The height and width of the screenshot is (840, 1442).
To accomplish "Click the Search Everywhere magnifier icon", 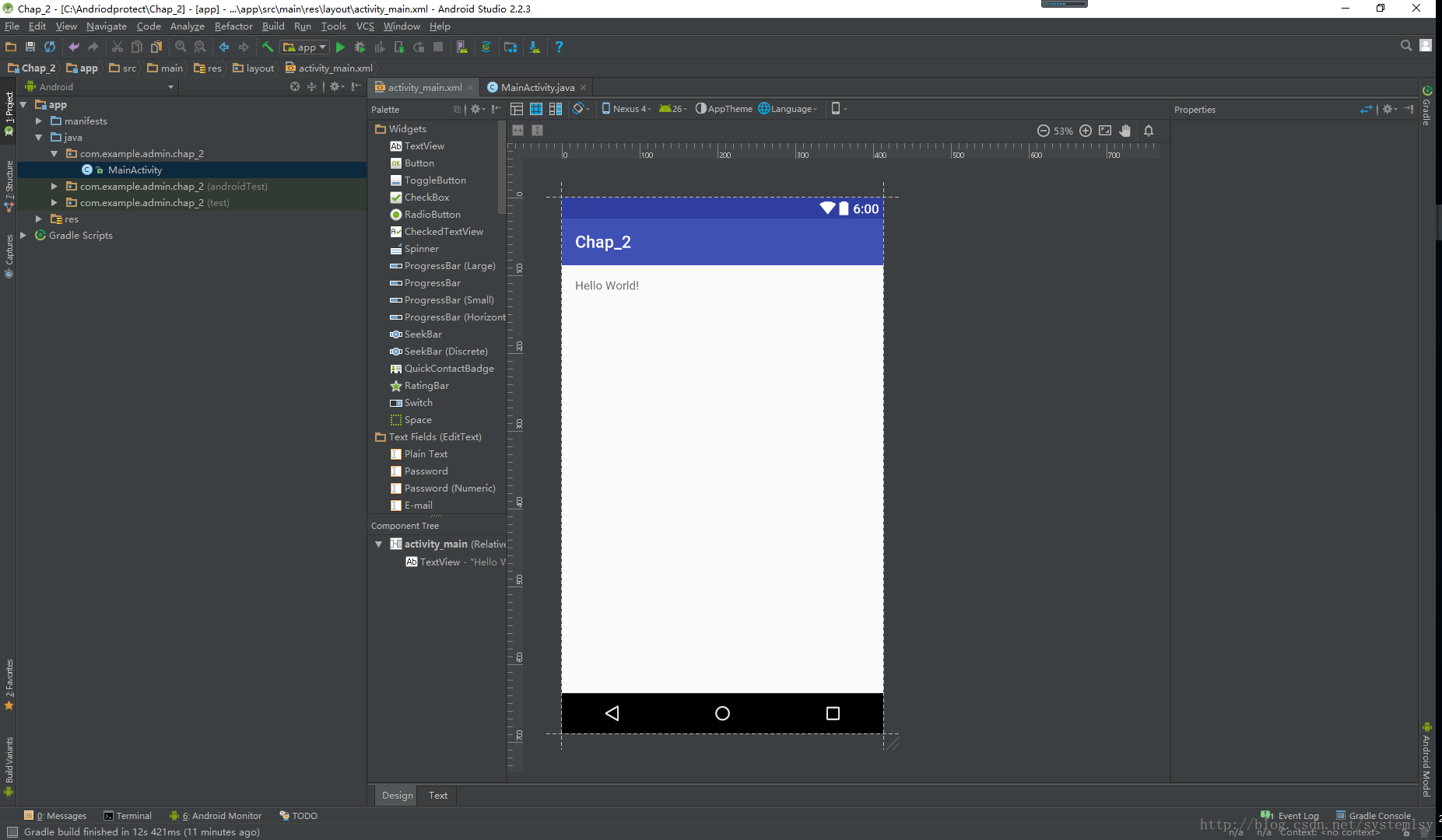I will [1406, 46].
